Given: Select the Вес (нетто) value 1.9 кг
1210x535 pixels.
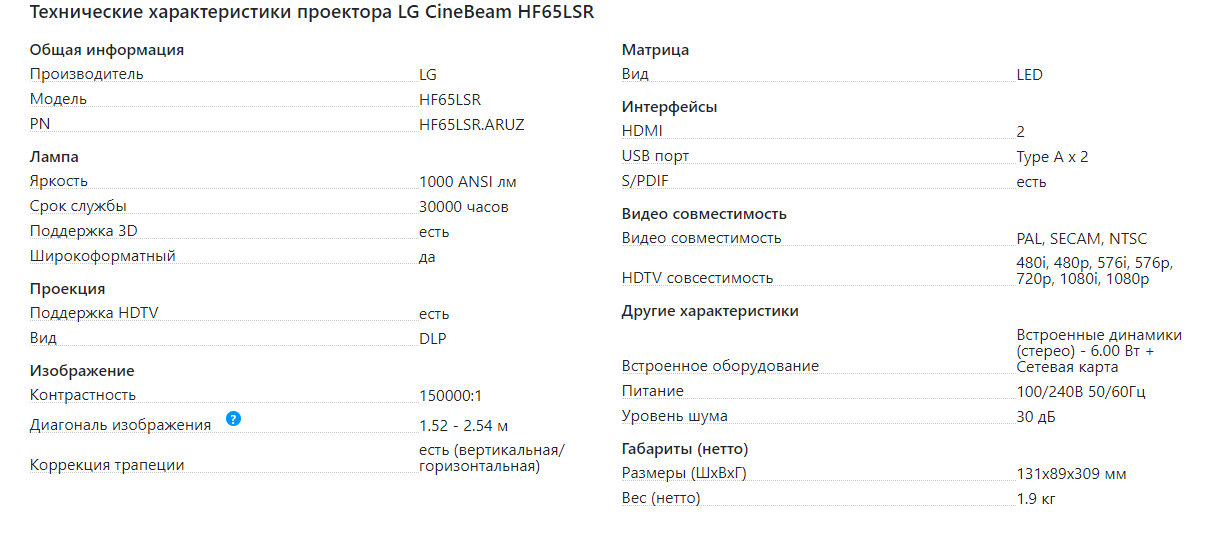Looking at the screenshot, I should pos(1036,498).
